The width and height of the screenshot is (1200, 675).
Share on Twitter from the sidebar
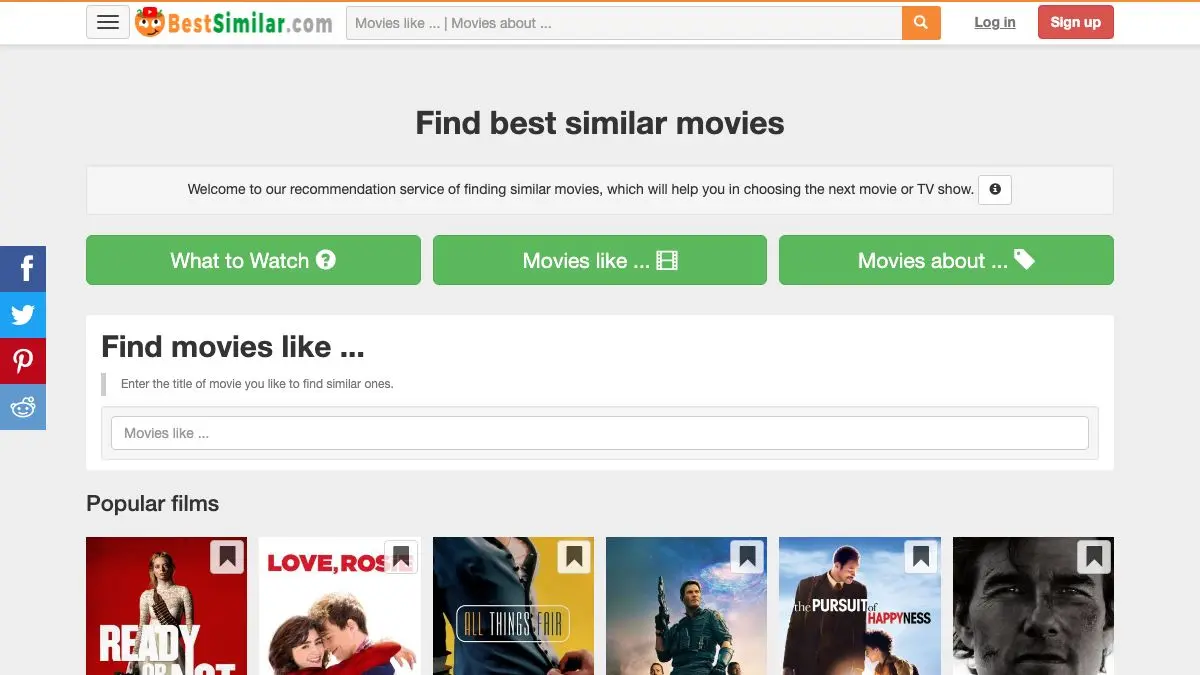(x=23, y=315)
